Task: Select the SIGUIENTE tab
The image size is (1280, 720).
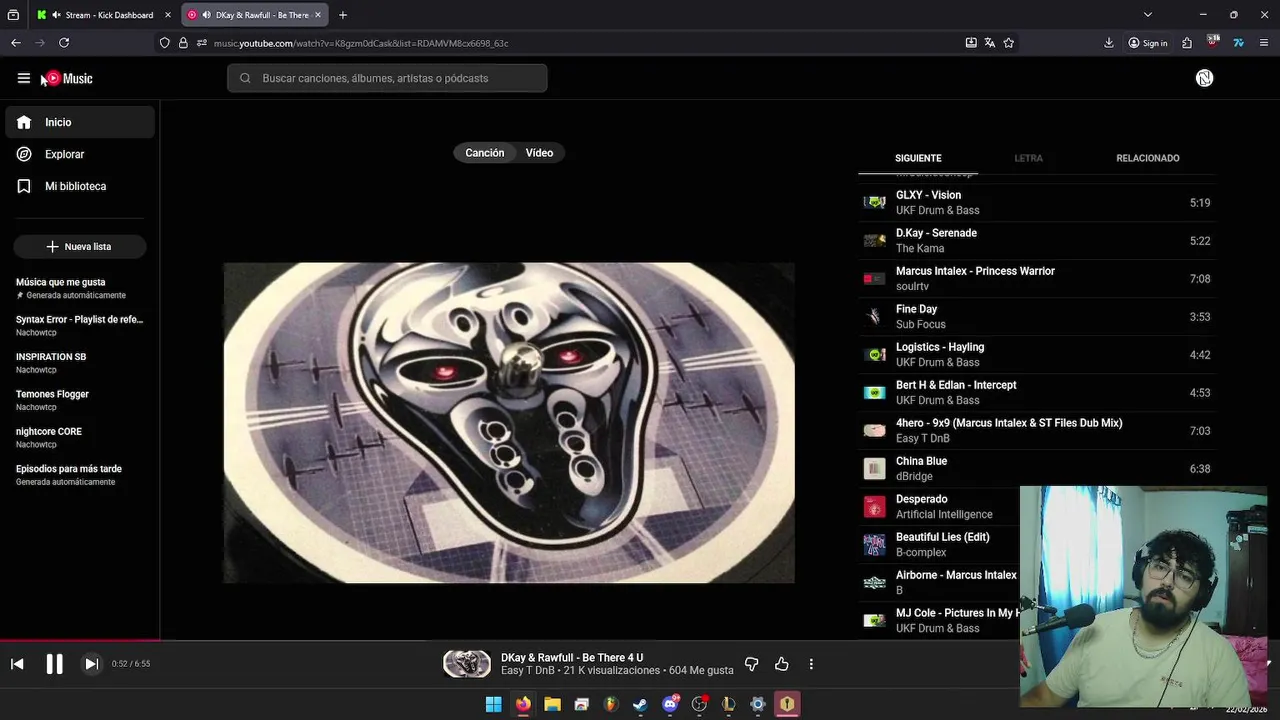Action: (x=918, y=158)
